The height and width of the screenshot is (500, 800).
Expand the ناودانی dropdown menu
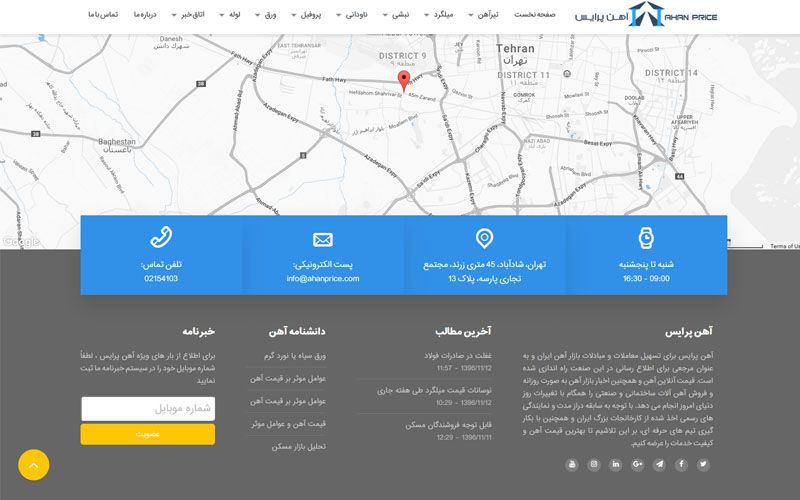point(352,15)
